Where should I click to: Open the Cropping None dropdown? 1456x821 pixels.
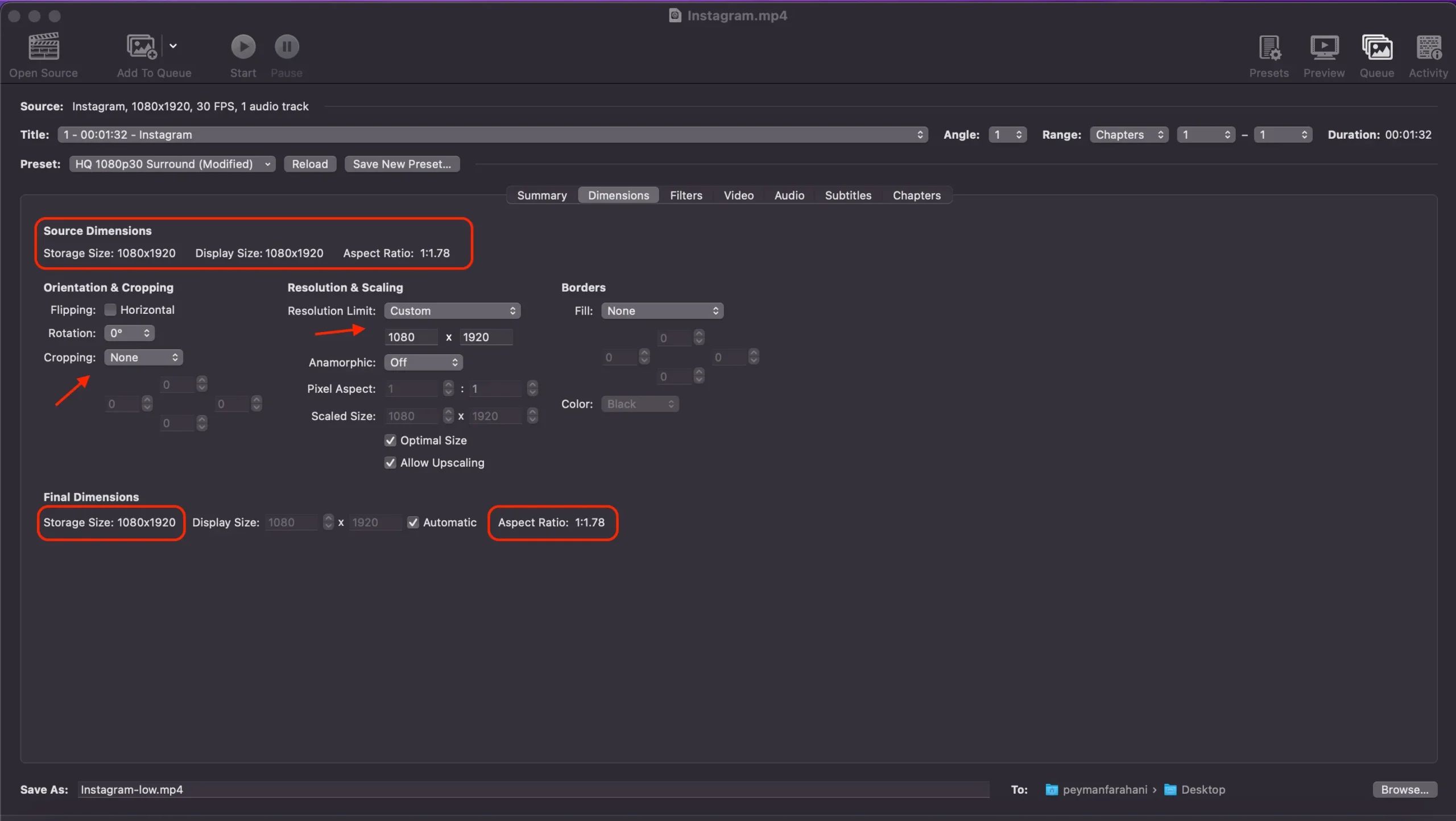pyautogui.click(x=143, y=358)
